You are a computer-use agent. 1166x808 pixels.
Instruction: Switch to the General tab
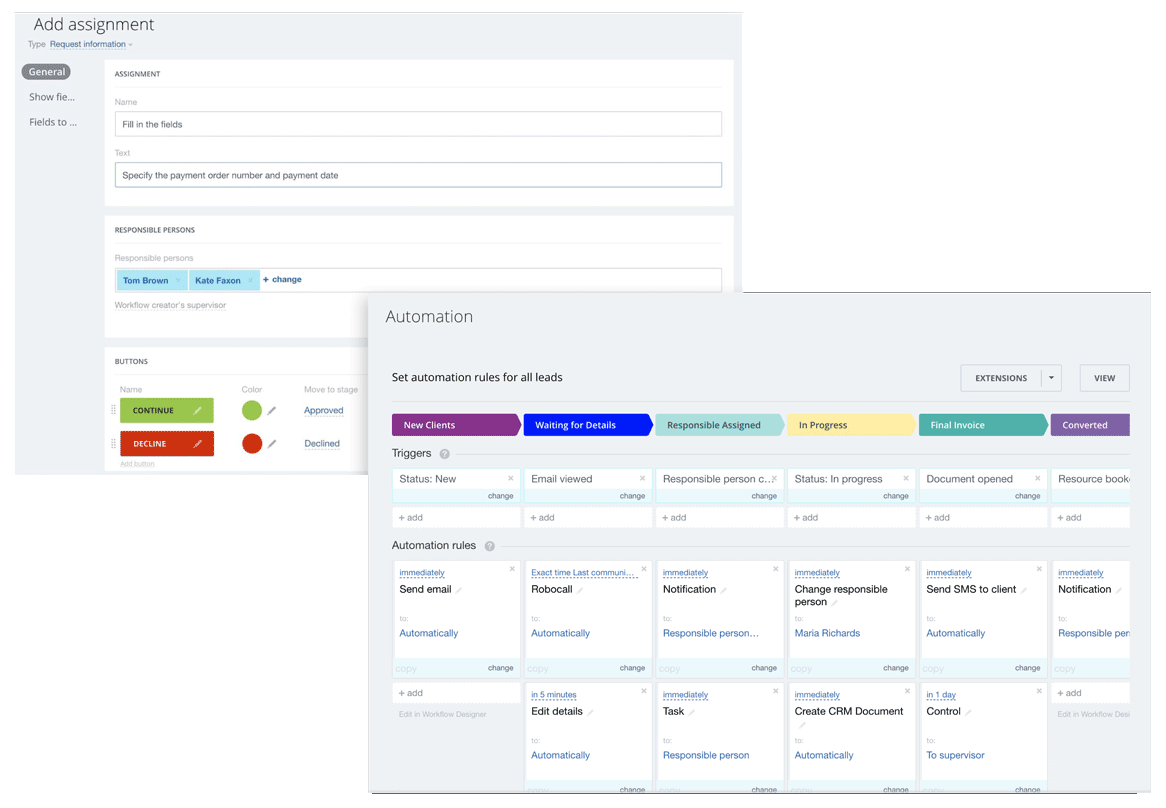click(47, 72)
